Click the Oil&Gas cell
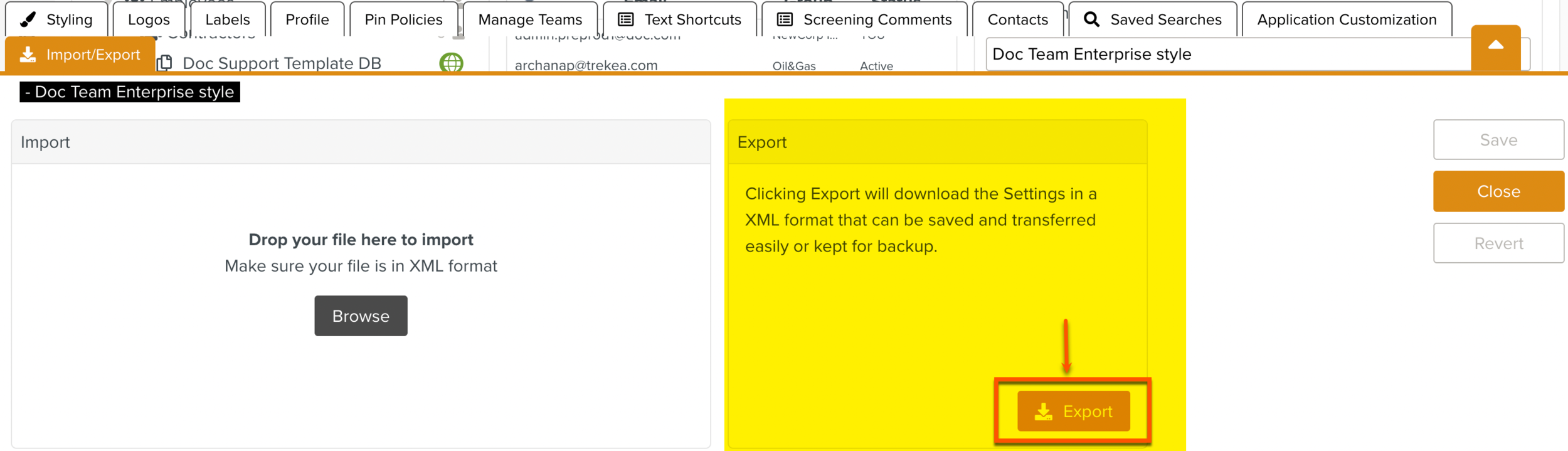Screen dimensions: 1568x451 tap(794, 66)
